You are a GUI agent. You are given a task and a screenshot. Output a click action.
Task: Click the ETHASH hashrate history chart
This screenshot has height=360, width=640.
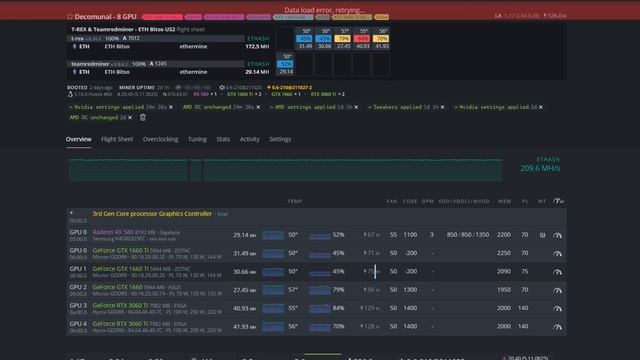tap(285, 169)
